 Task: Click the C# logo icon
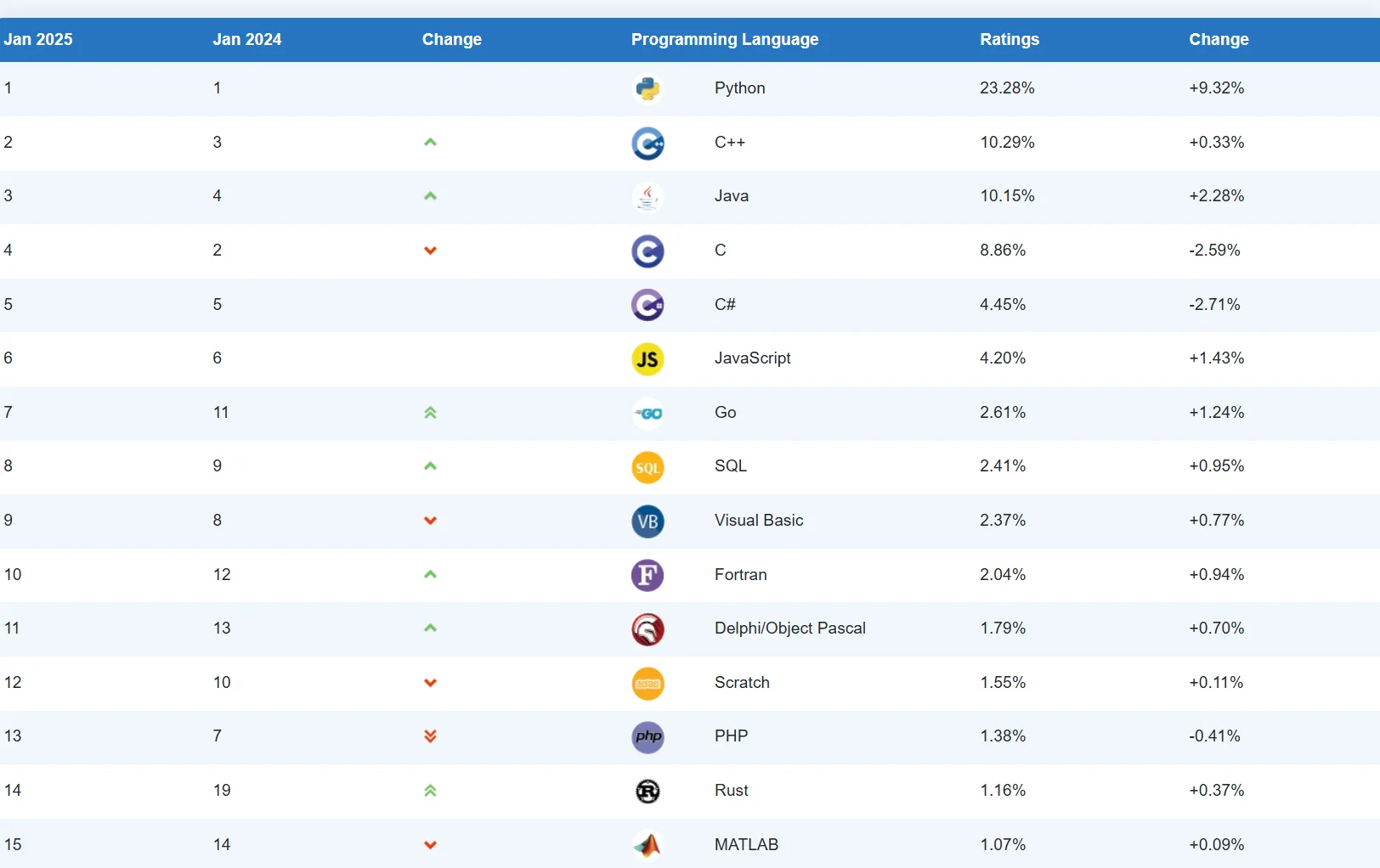(x=648, y=305)
